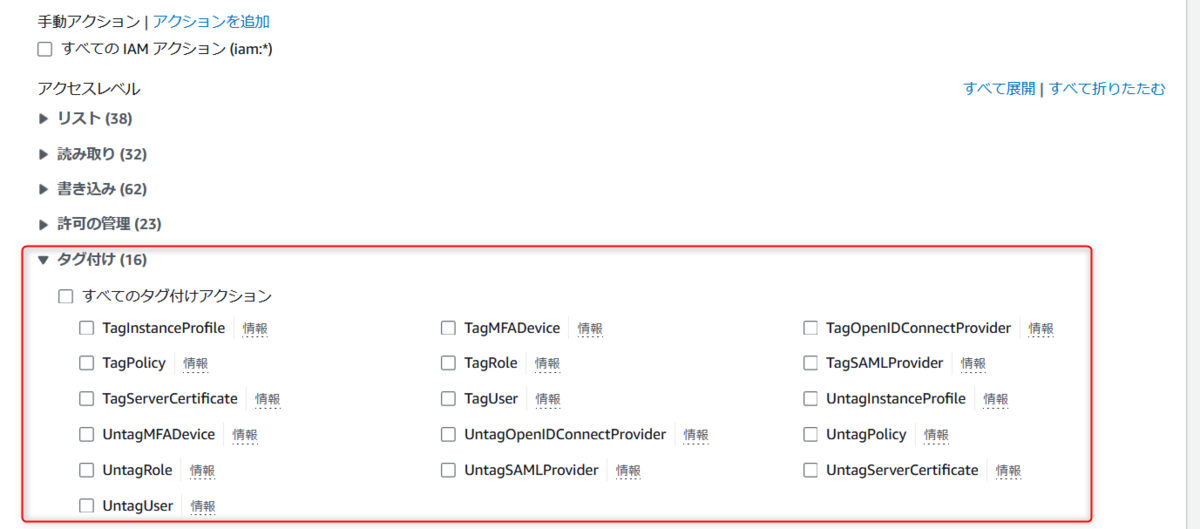Click the すべて折りたたむ link
The width and height of the screenshot is (1200, 529).
[x=1107, y=88]
